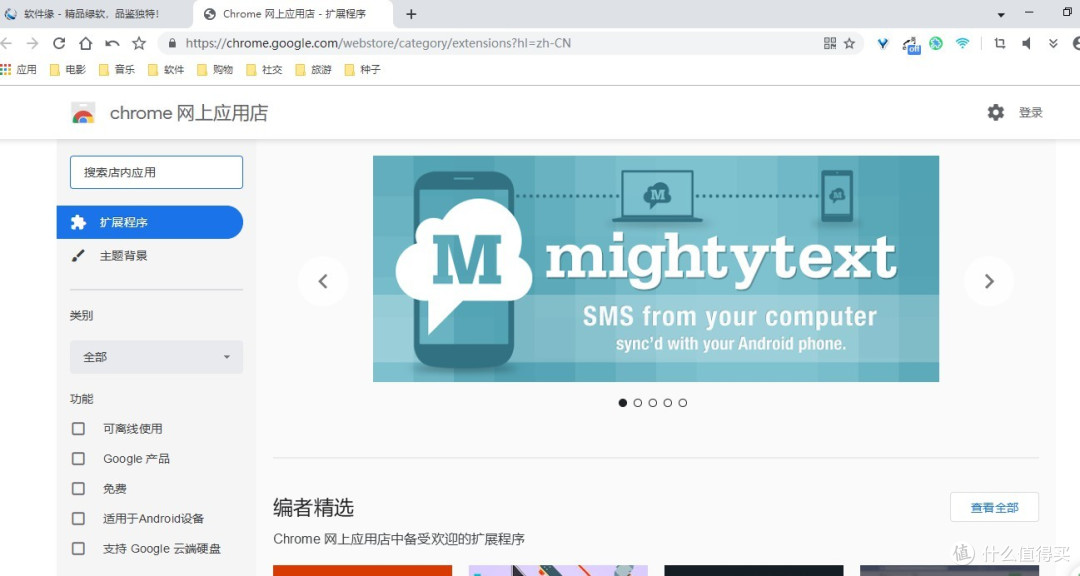Show previous carousel banner arrow

click(323, 281)
